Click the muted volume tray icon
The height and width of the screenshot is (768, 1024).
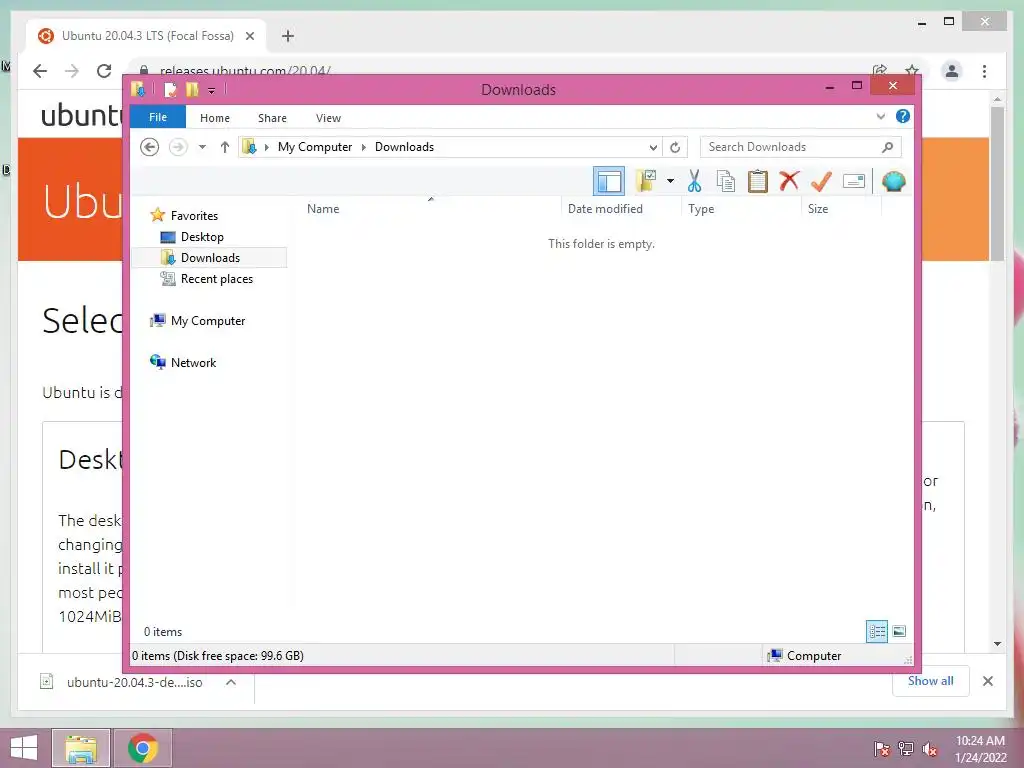pos(930,749)
